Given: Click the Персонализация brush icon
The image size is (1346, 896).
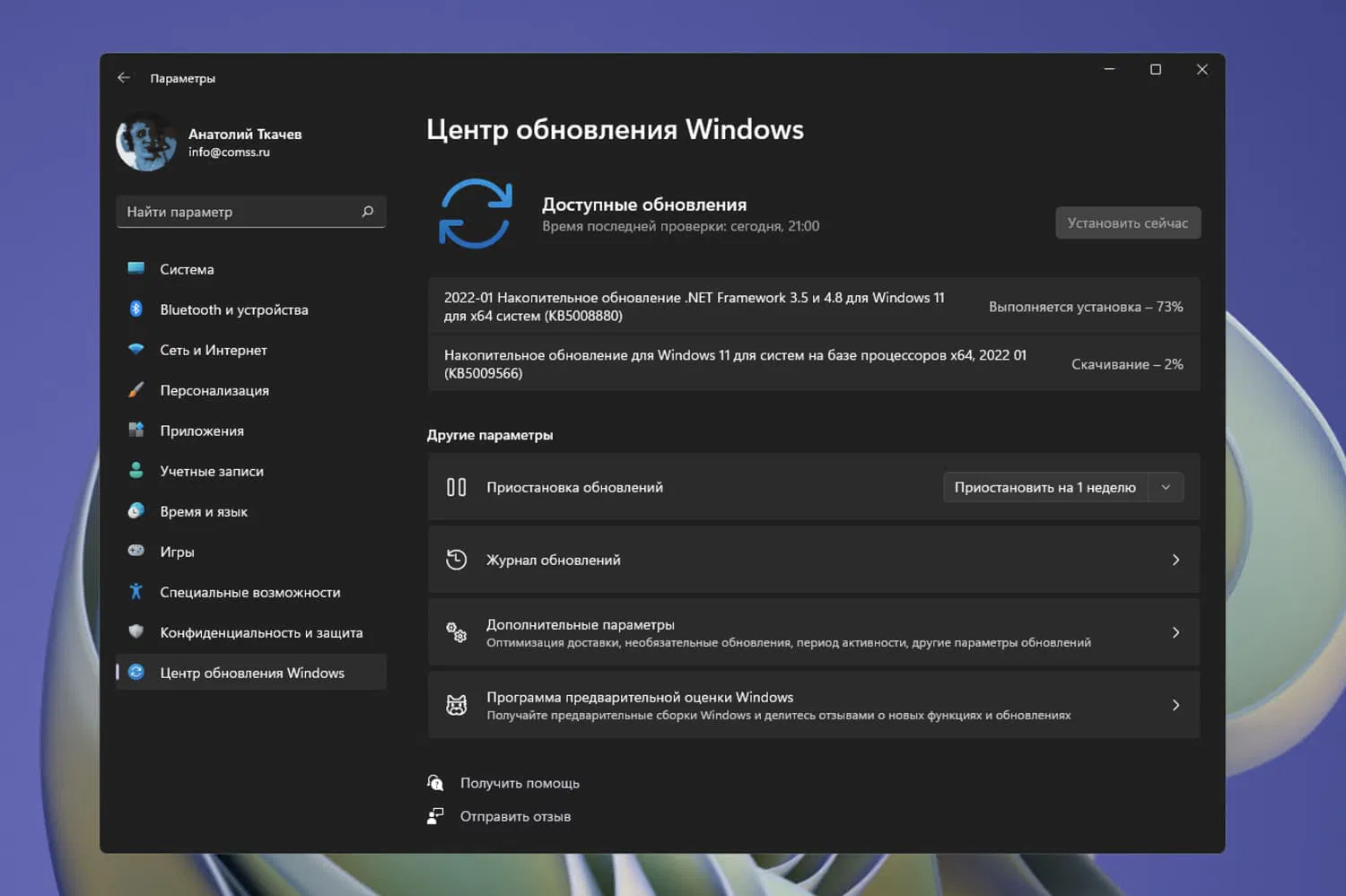Looking at the screenshot, I should 135,390.
